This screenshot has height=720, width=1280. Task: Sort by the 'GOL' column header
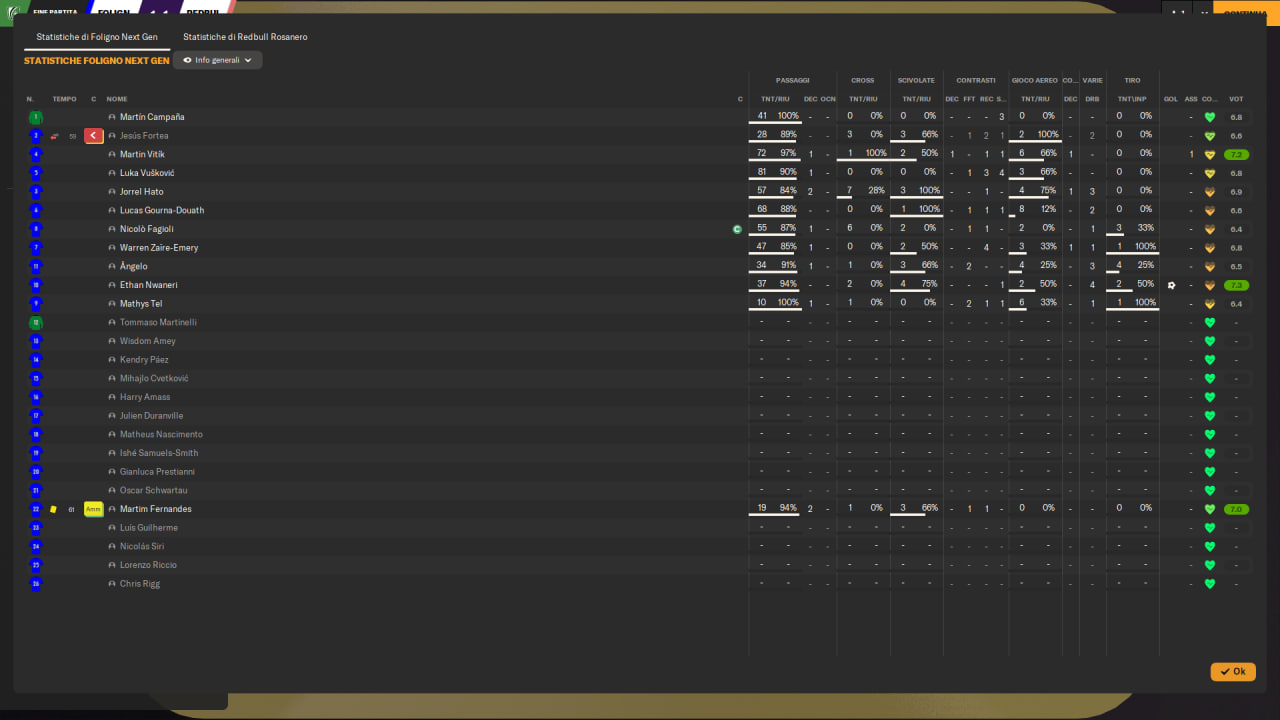click(1171, 99)
